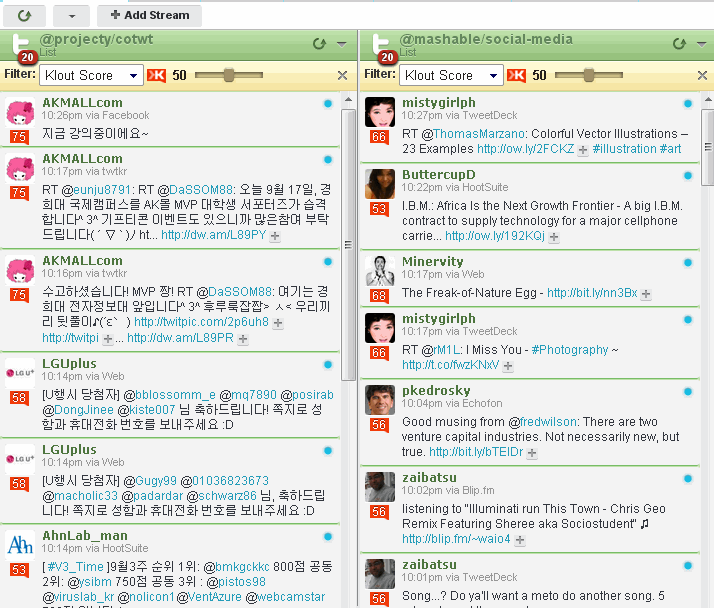Click AKMALLcom avatar on the 10:17pm tweet
The image size is (714, 608).
[x=20, y=168]
